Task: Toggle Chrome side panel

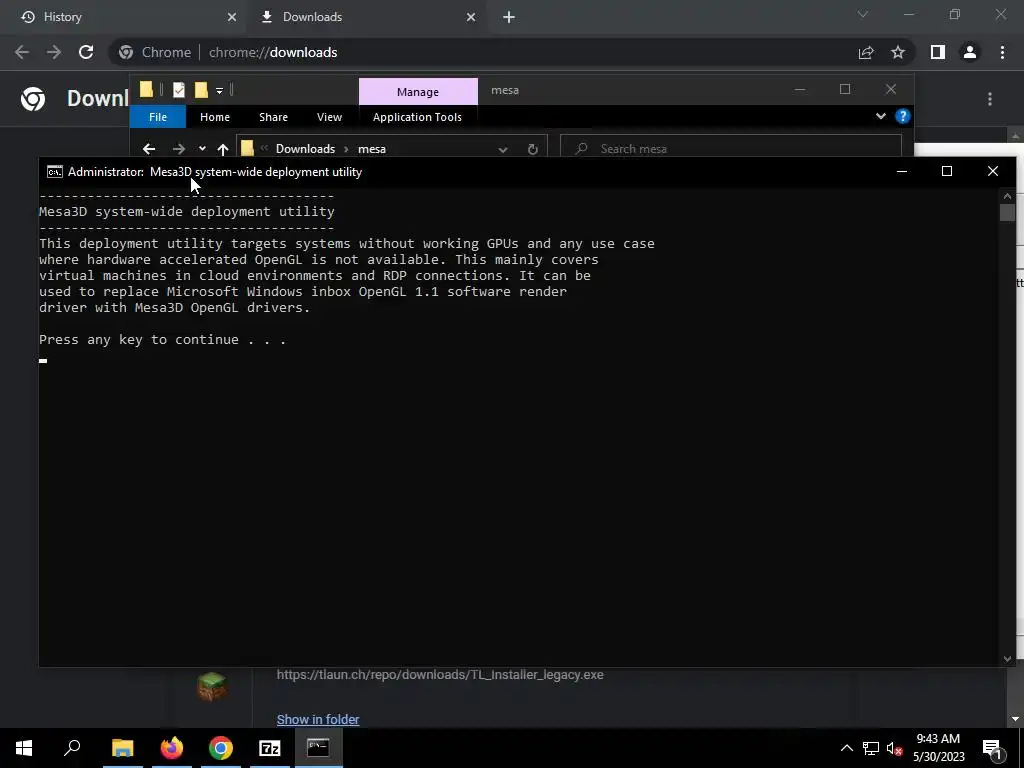Action: [x=938, y=52]
